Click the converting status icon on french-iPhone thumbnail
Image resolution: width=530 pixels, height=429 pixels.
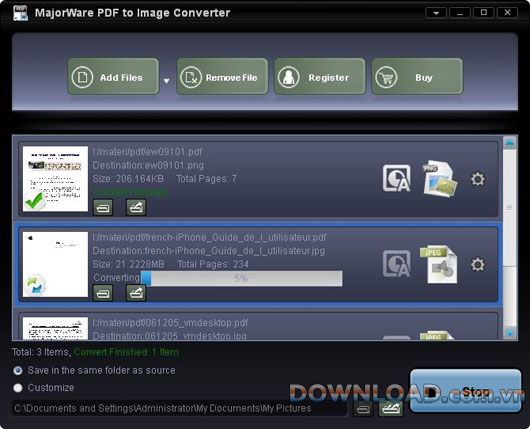coord(35,285)
